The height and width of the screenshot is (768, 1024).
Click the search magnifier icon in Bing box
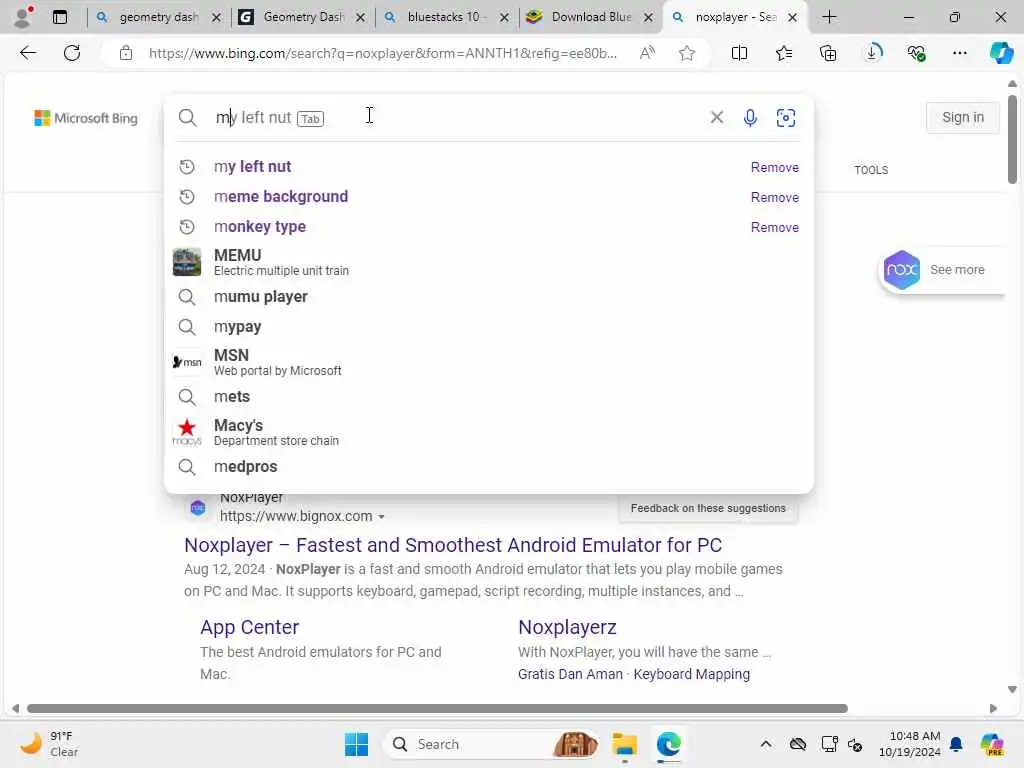pyautogui.click(x=187, y=118)
